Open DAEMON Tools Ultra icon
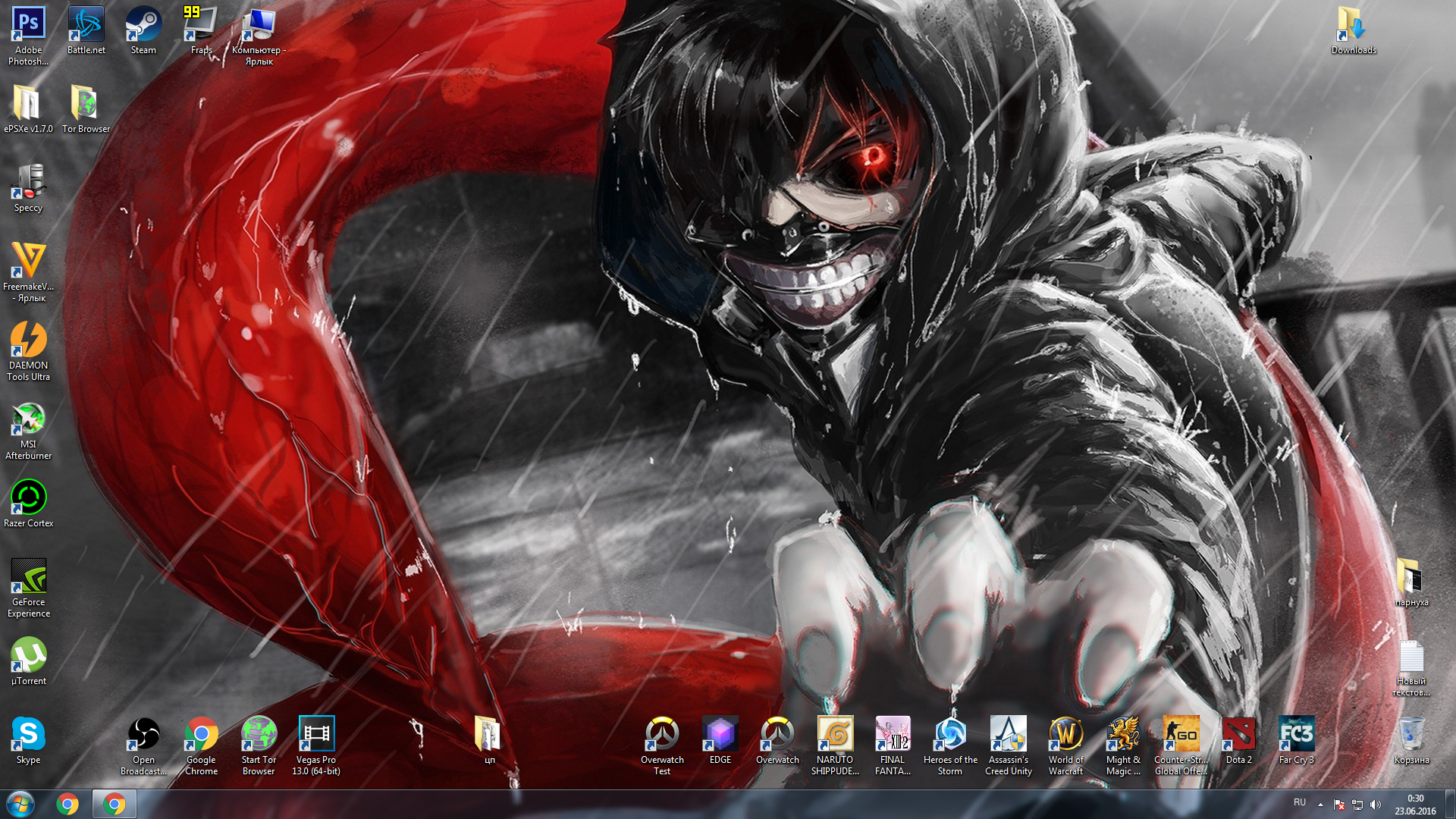This screenshot has height=819, width=1456. click(28, 352)
